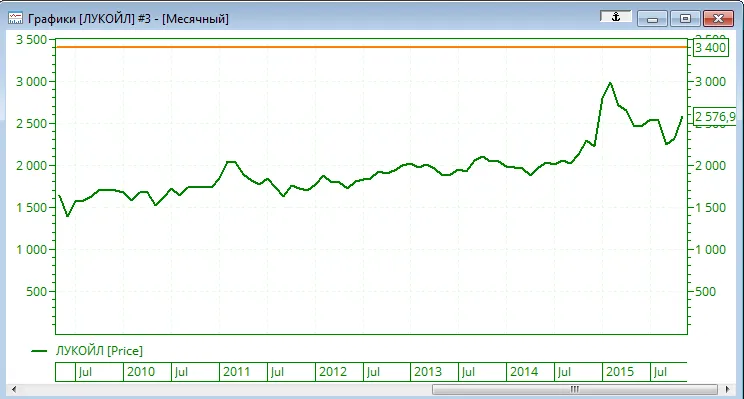This screenshot has width=744, height=399.
Task: Click the 3 500 left axis label
Action: 32,39
